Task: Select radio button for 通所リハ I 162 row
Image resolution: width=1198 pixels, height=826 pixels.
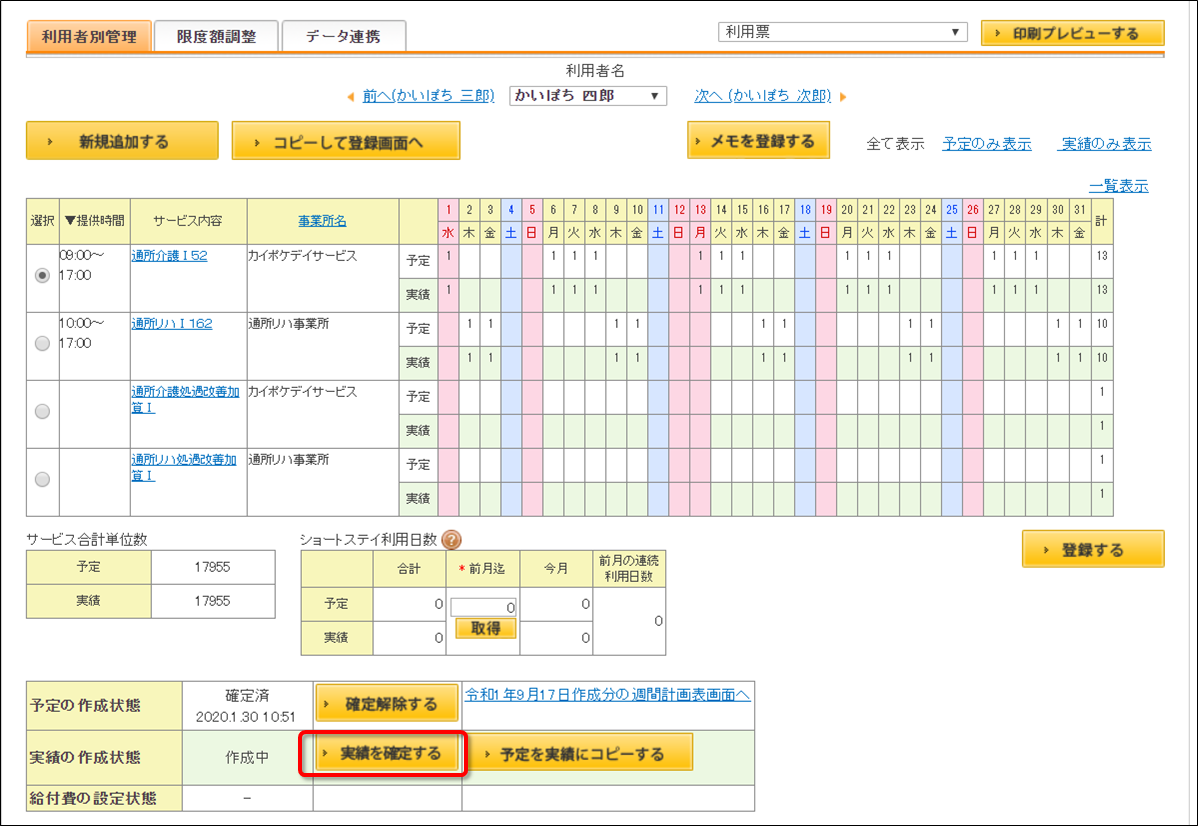Action: pyautogui.click(x=43, y=343)
